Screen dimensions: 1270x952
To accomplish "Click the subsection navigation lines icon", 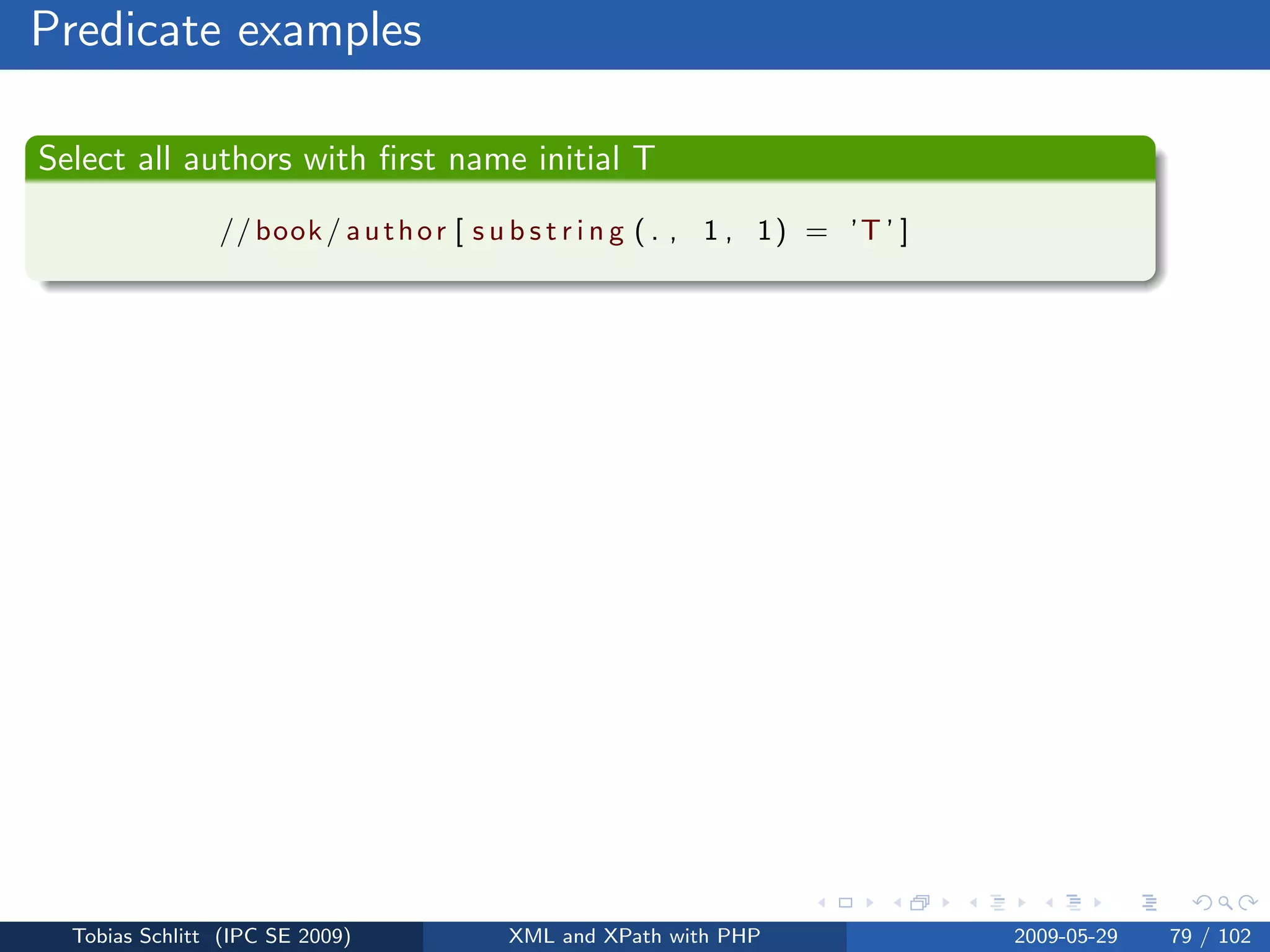I will [x=997, y=903].
